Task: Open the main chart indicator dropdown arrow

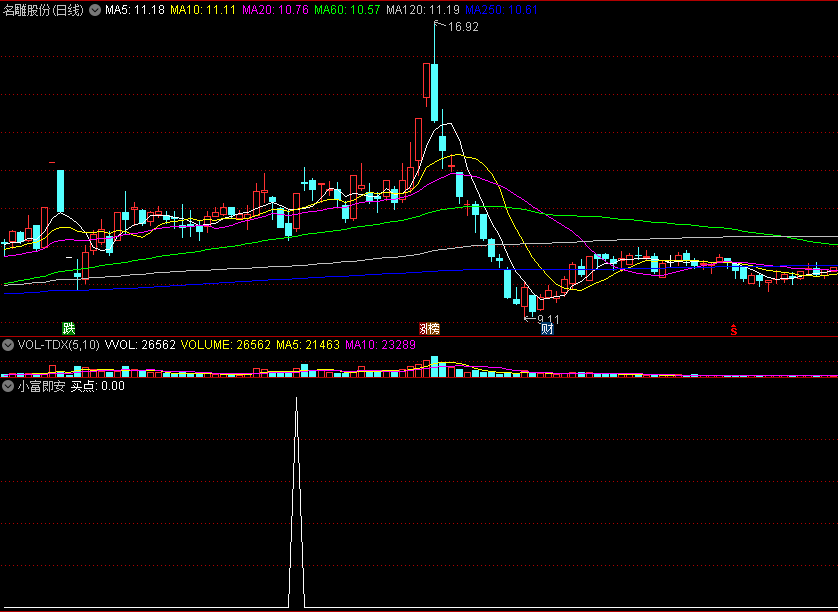Action: 95,10
